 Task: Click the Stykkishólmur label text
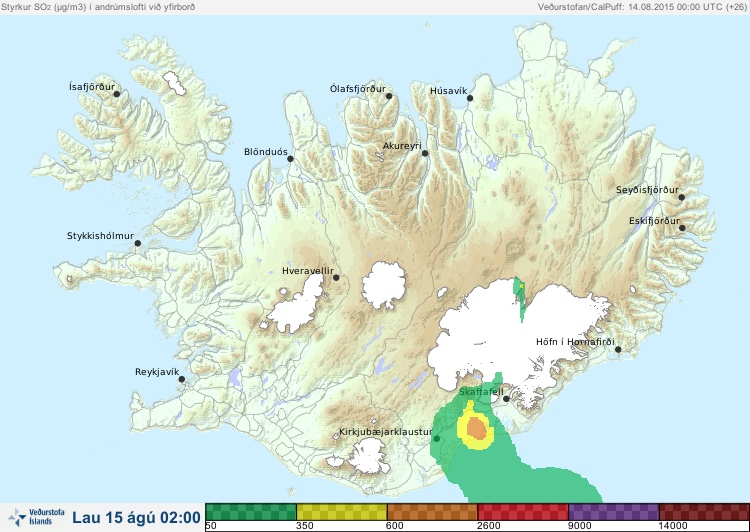point(100,236)
